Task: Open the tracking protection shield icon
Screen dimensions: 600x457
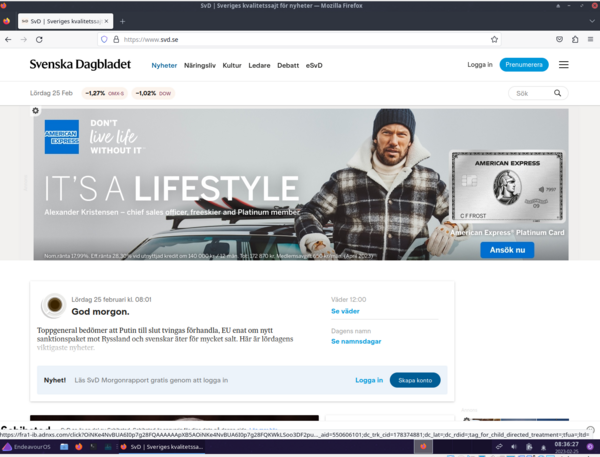Action: [x=104, y=39]
